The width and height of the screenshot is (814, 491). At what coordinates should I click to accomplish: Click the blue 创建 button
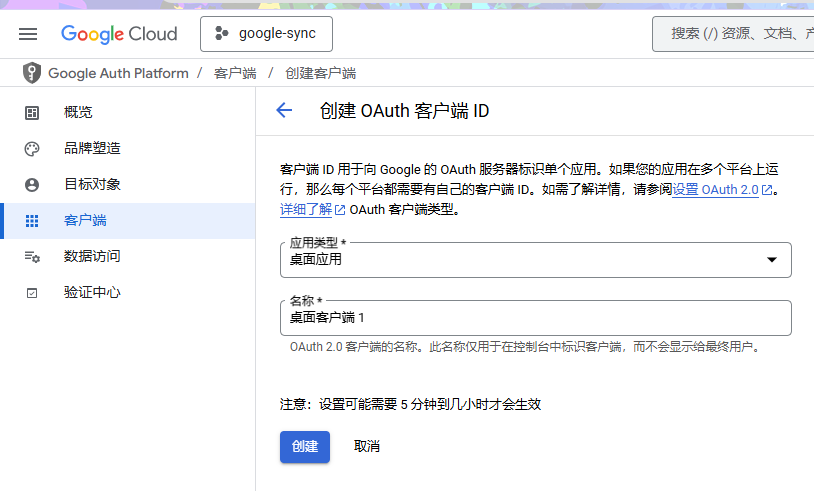pyautogui.click(x=305, y=447)
